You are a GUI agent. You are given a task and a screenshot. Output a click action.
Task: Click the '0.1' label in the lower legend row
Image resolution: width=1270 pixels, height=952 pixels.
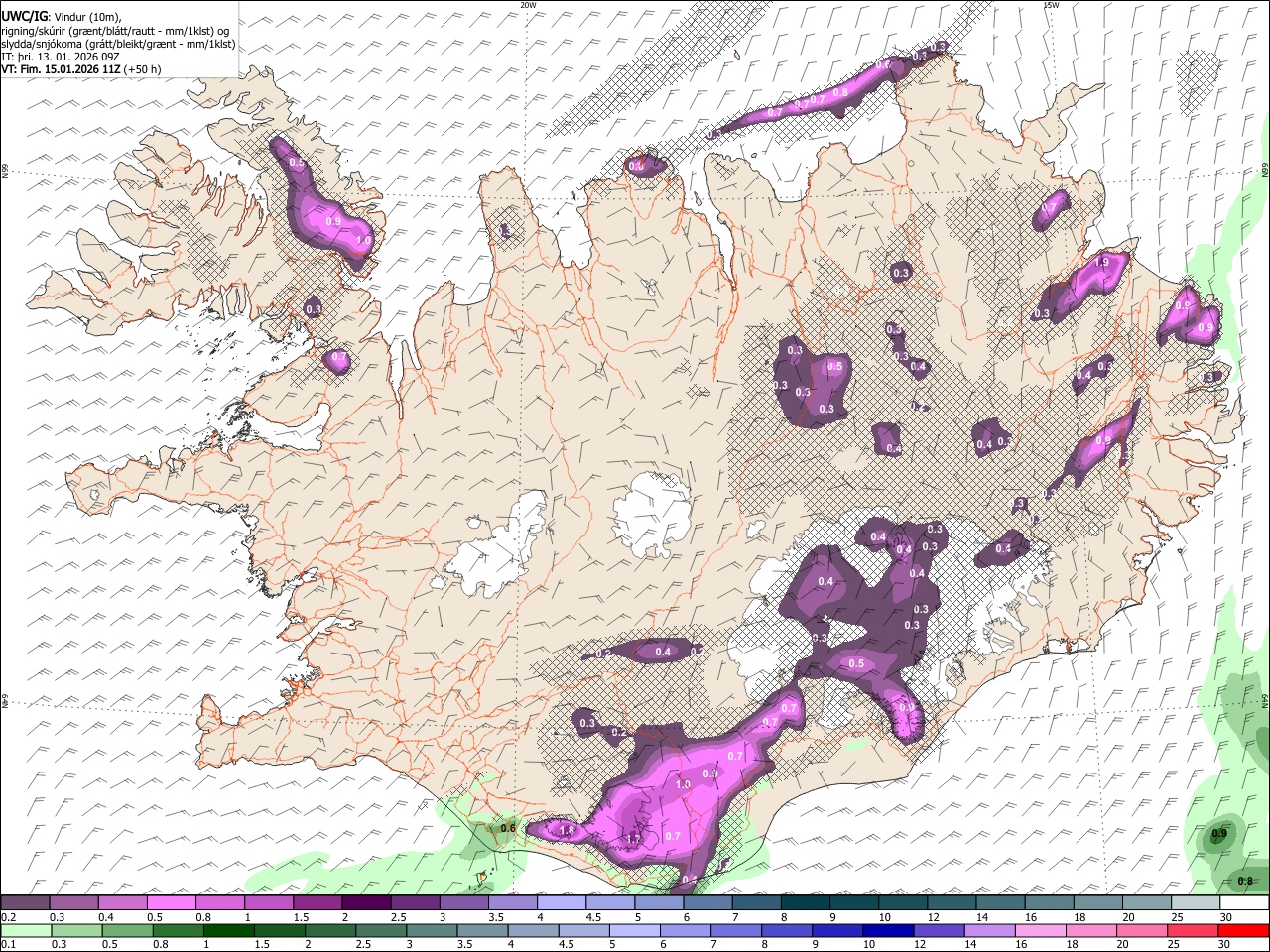click(10, 944)
